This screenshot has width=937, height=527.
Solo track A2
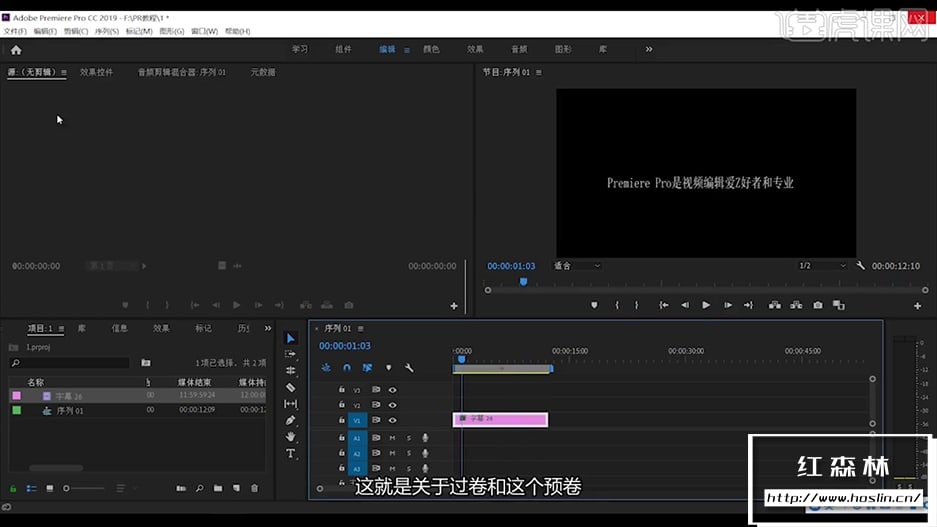tap(409, 454)
